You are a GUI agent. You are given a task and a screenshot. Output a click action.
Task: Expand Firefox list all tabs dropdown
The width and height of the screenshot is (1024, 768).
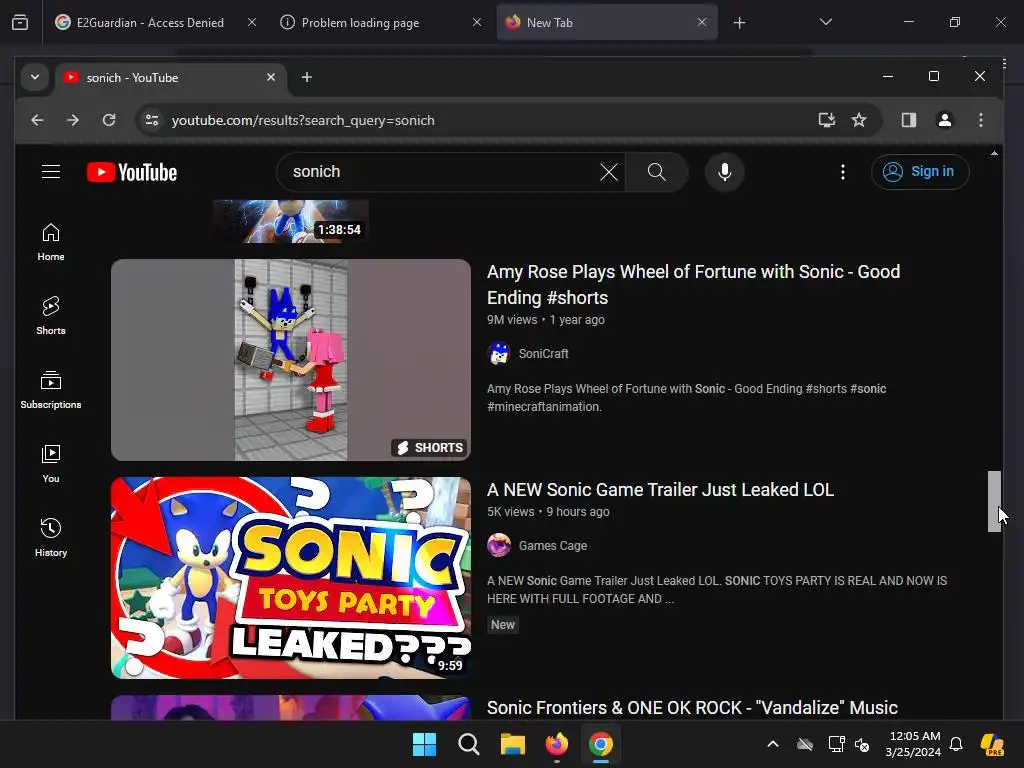point(825,22)
